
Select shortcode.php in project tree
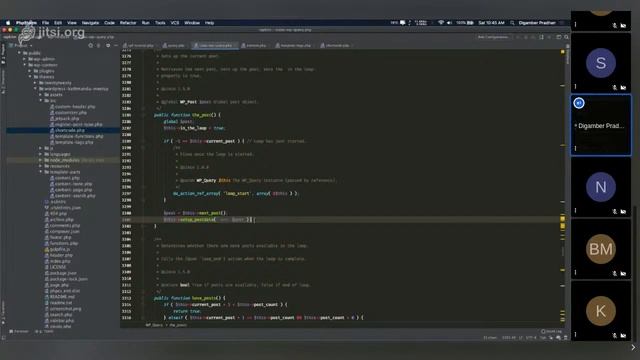tap(67, 130)
